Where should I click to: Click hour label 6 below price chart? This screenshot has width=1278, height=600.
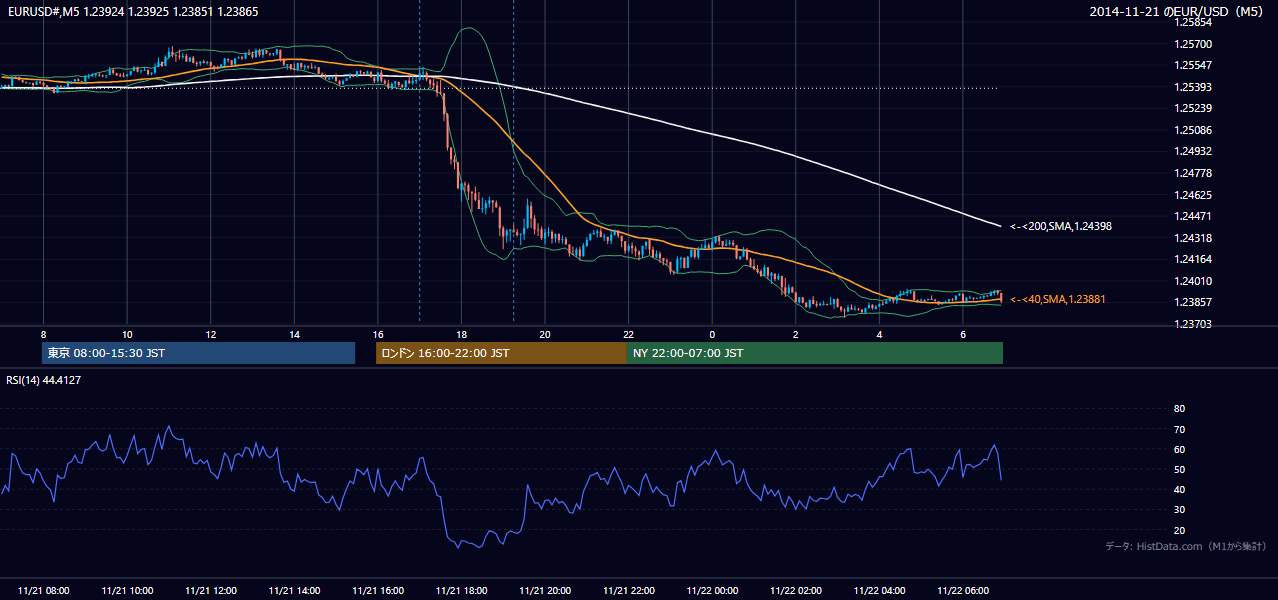click(x=963, y=334)
